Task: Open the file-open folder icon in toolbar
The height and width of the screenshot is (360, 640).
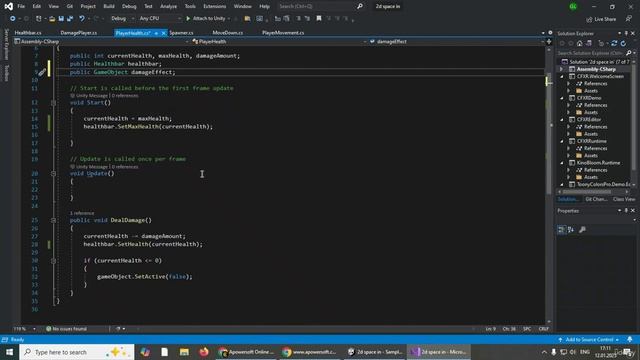Action: tap(52, 18)
